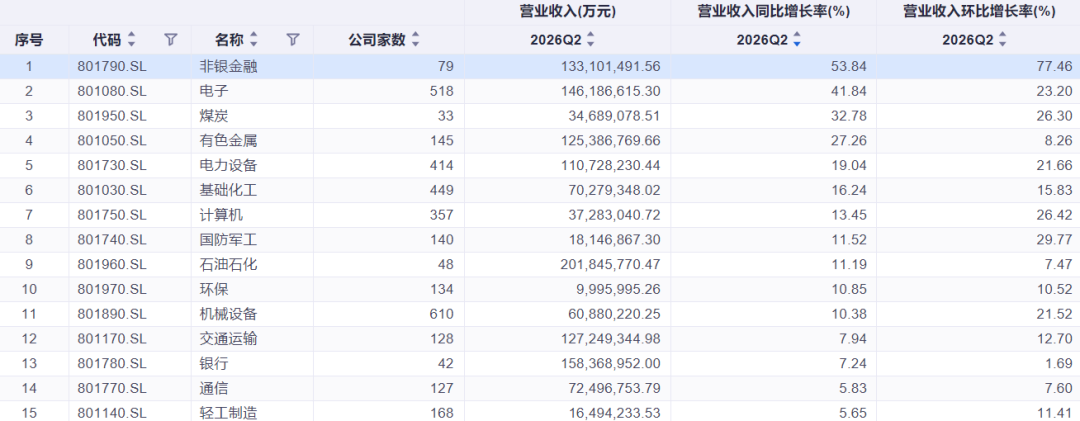This screenshot has width=1080, height=421.
Task: Click the 营业收入(万元) group header
Action: coord(568,11)
